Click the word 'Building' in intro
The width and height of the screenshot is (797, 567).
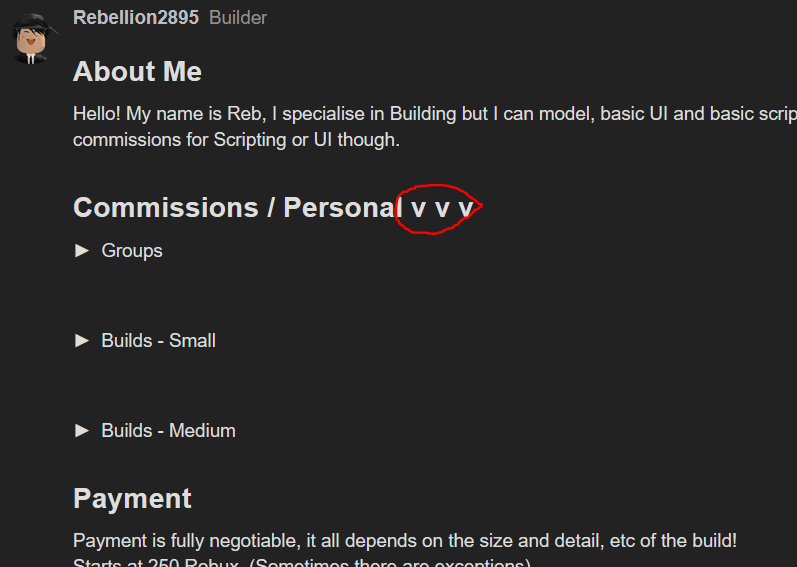pyautogui.click(x=423, y=114)
